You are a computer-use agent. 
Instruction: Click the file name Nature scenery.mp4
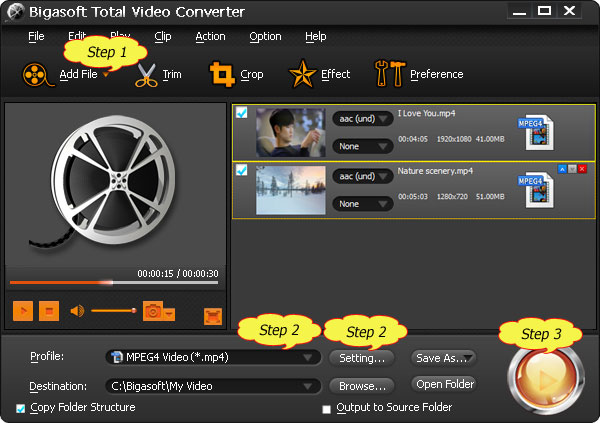(x=435, y=171)
